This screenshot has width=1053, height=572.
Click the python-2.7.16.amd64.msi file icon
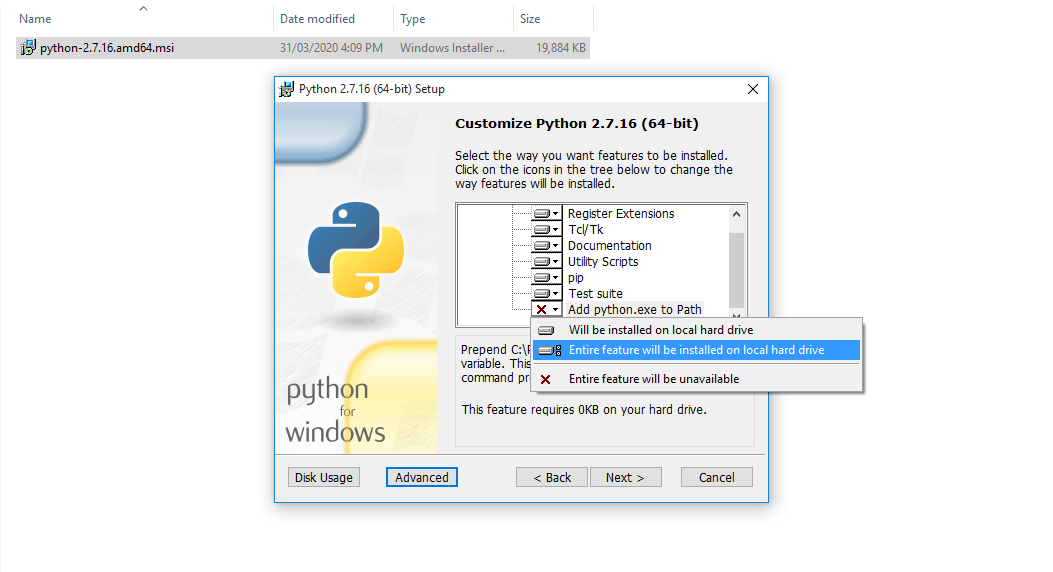click(x=28, y=48)
